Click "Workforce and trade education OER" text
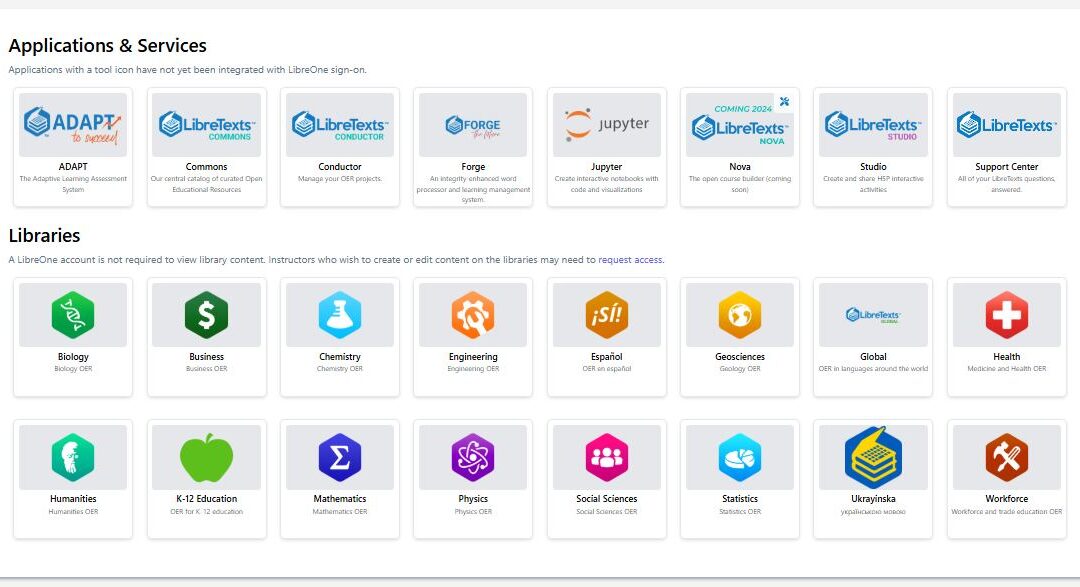The image size is (1080, 587). point(1006,511)
